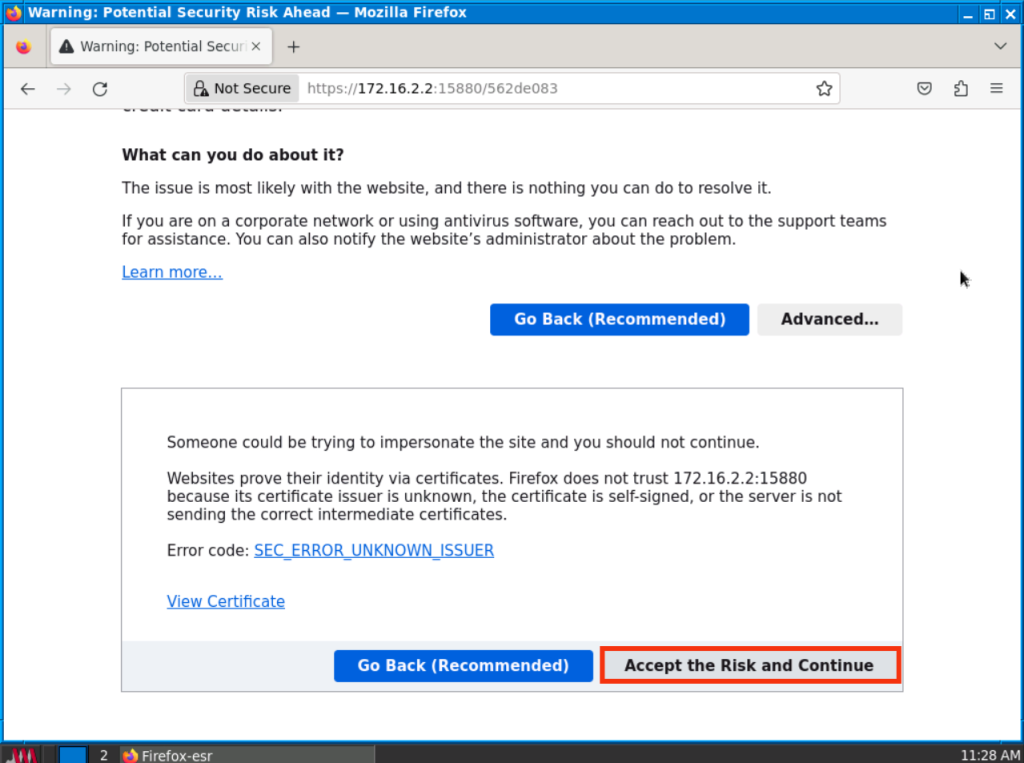The height and width of the screenshot is (763, 1024).
Task: Open the Save to Pocket icon
Action: point(925,88)
